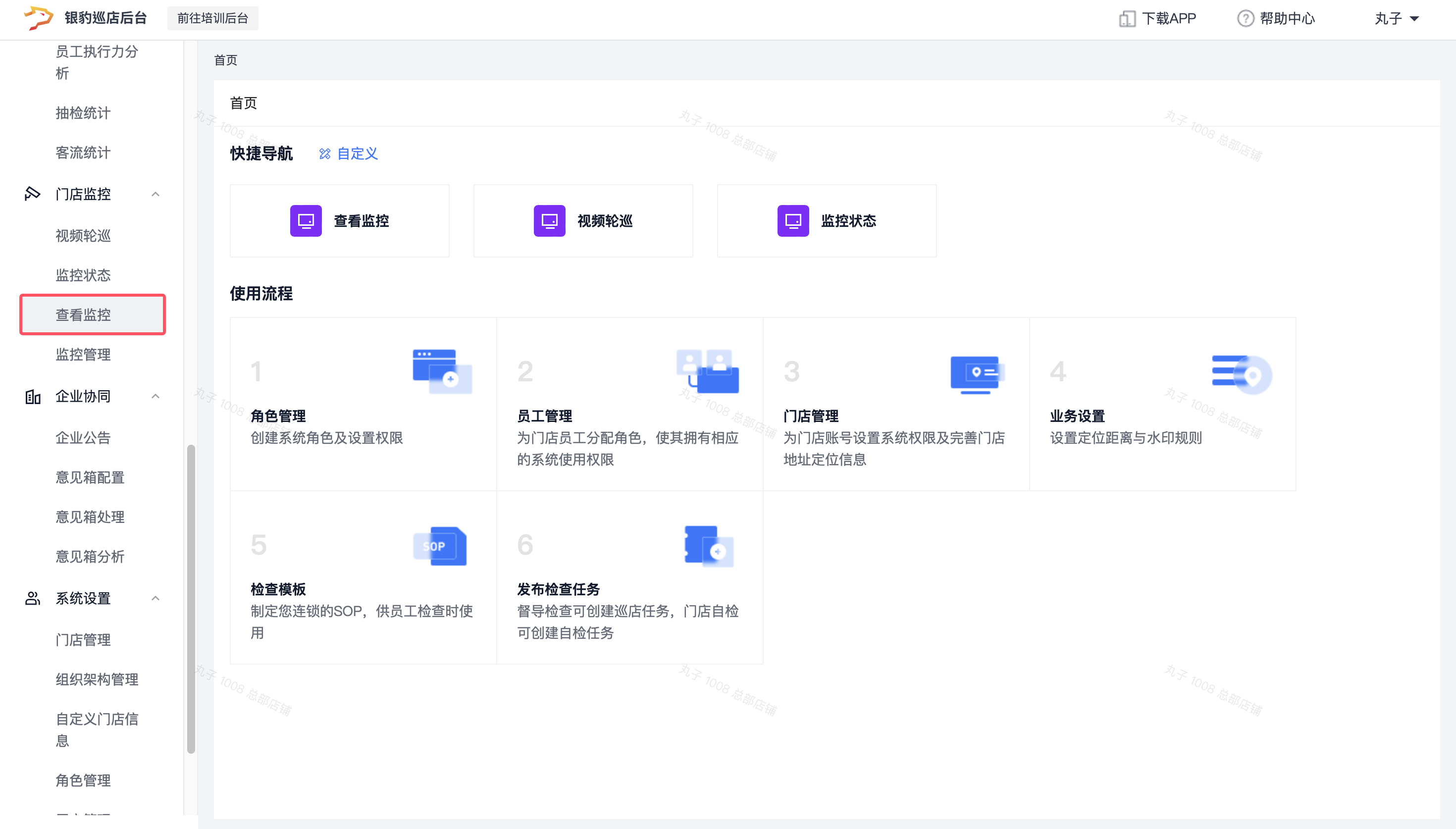Click the 检查模板 SOP illustration icon
The height and width of the screenshot is (829, 1456).
pyautogui.click(x=440, y=546)
